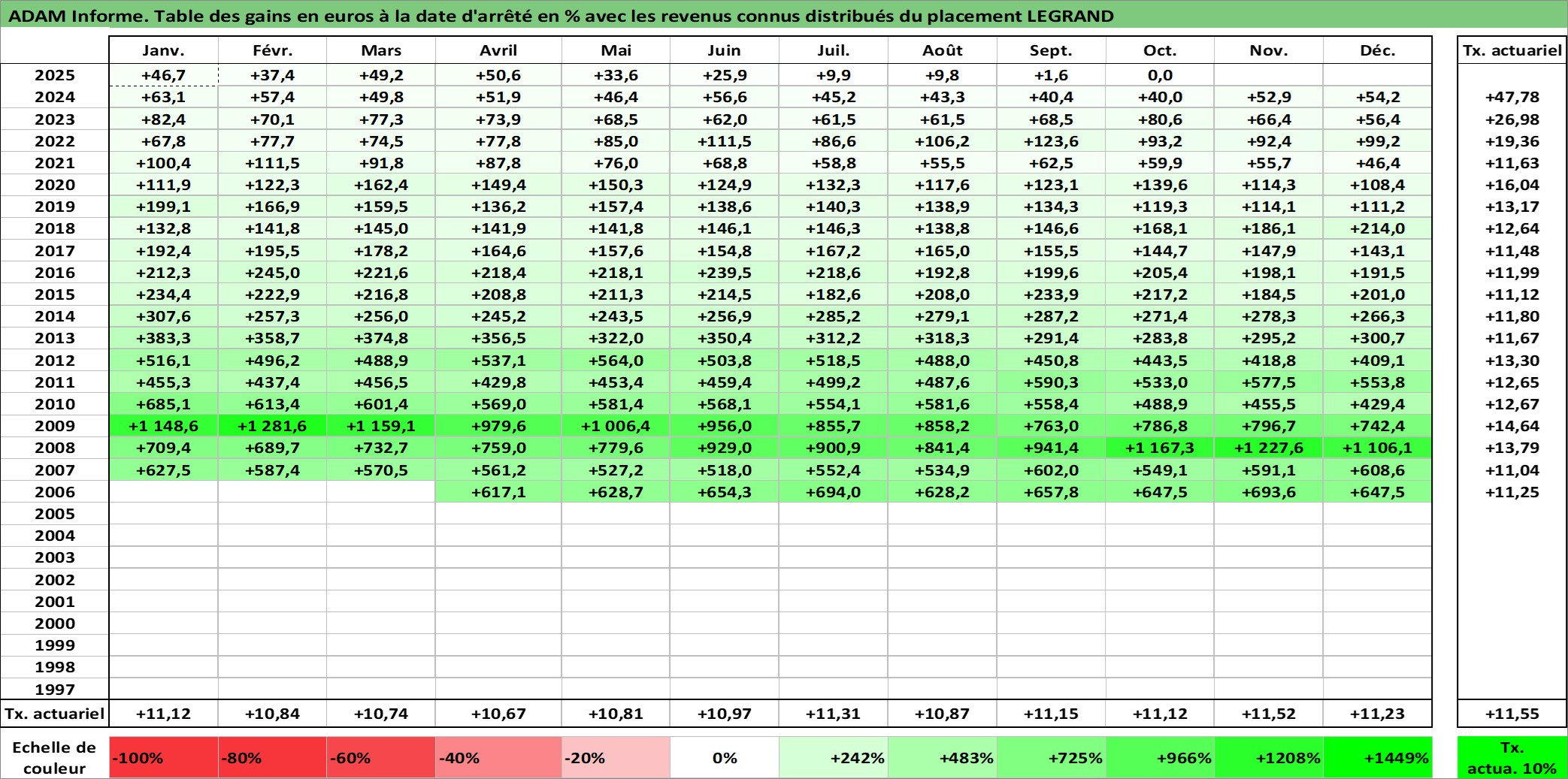
Task: Select the cell showing +1 167,3
Action: [x=1161, y=448]
